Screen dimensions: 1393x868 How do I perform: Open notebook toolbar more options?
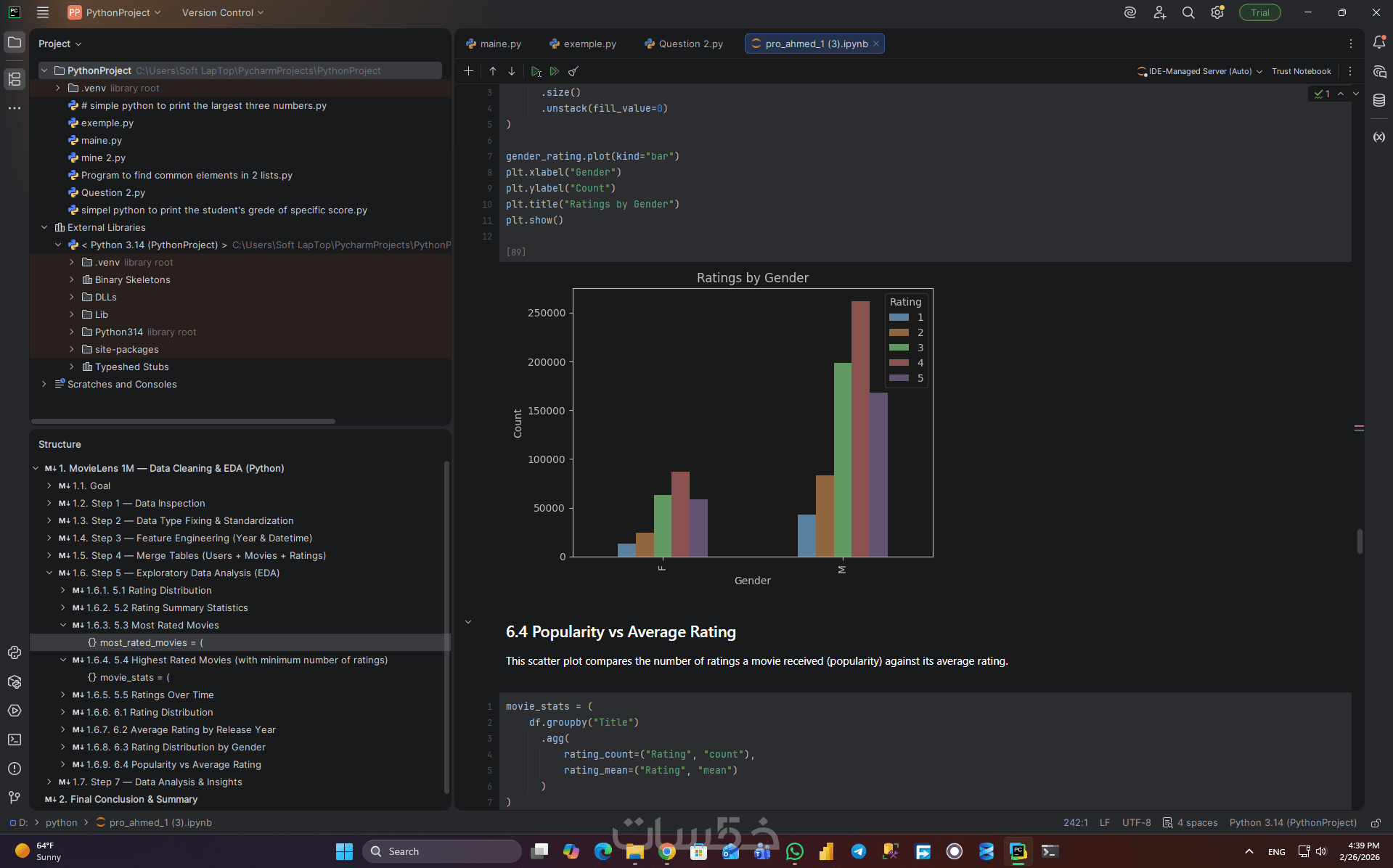coord(1350,71)
